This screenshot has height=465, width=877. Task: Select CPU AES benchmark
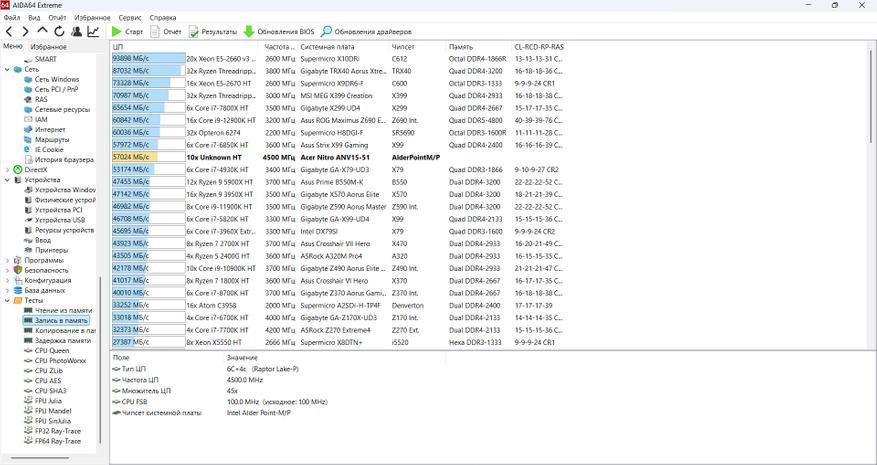pyautogui.click(x=48, y=381)
